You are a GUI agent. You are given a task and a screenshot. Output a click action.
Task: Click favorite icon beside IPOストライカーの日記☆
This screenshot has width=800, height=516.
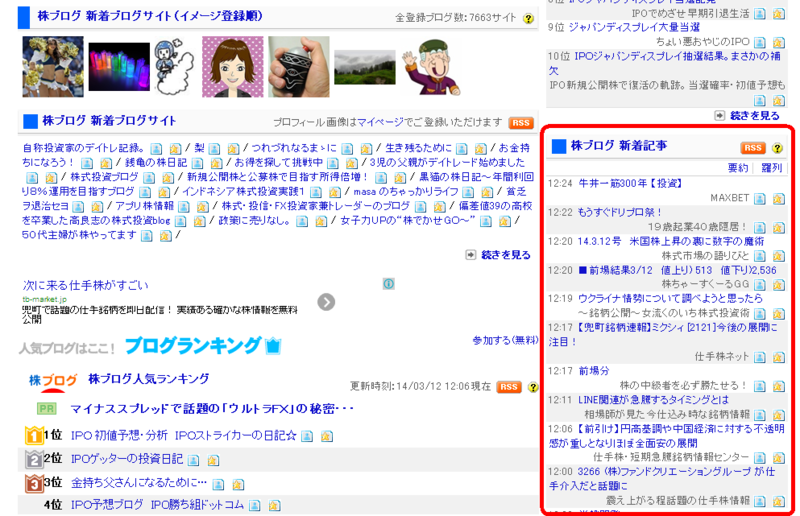tap(327, 436)
